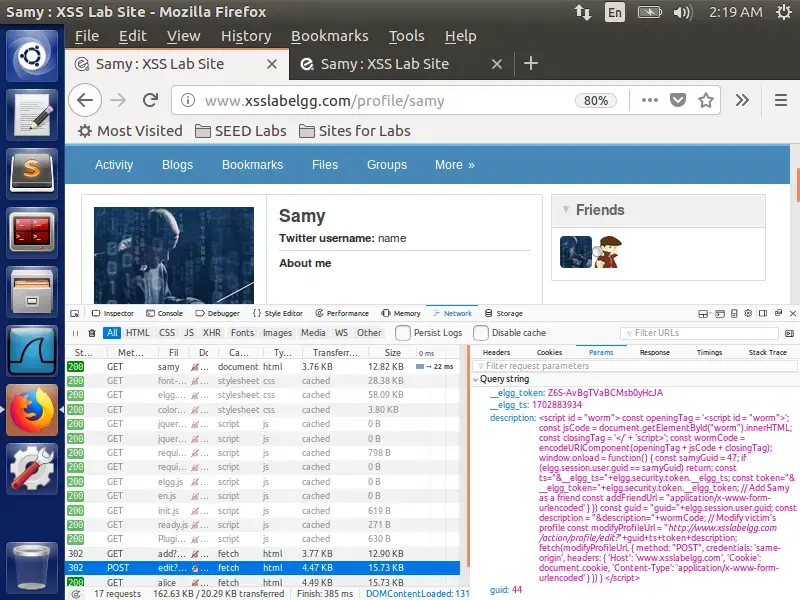Collapse the Query string section
Viewport: 800px width, 600px height.
click(476, 380)
